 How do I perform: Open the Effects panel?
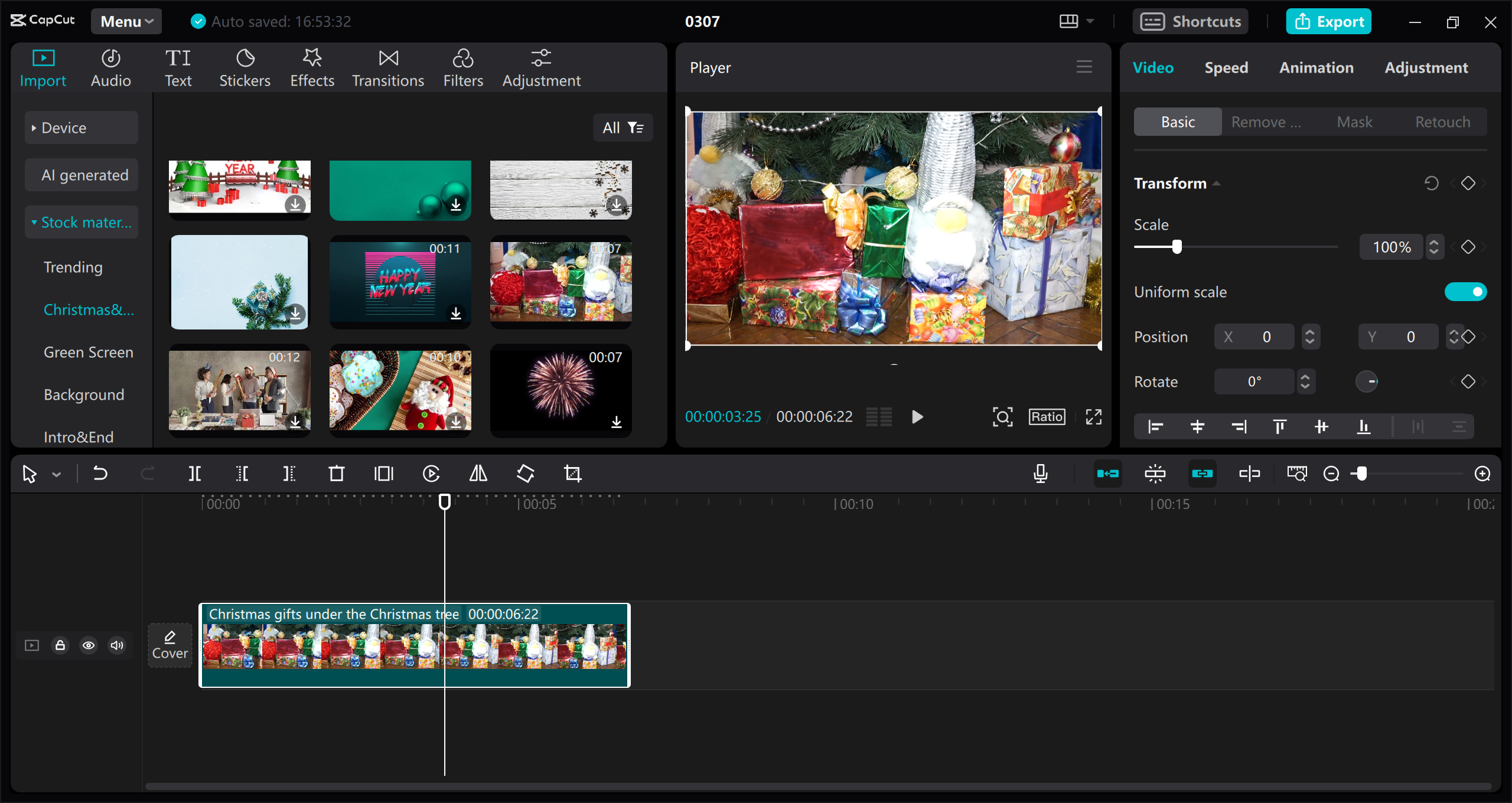(312, 66)
